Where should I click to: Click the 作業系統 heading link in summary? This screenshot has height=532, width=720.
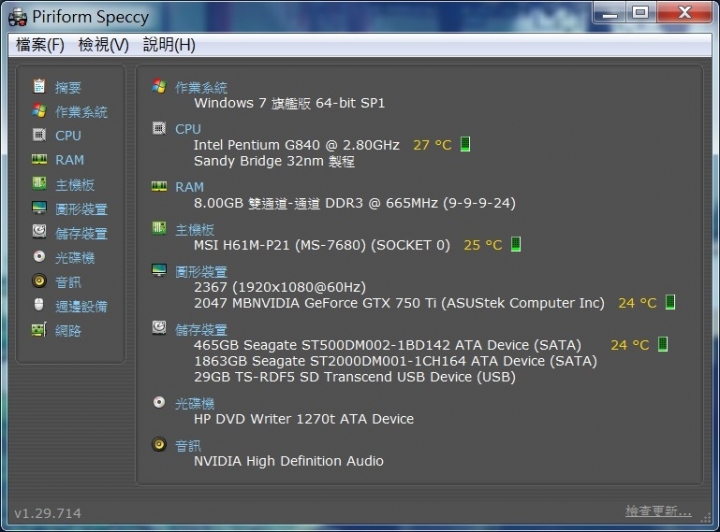click(x=201, y=88)
